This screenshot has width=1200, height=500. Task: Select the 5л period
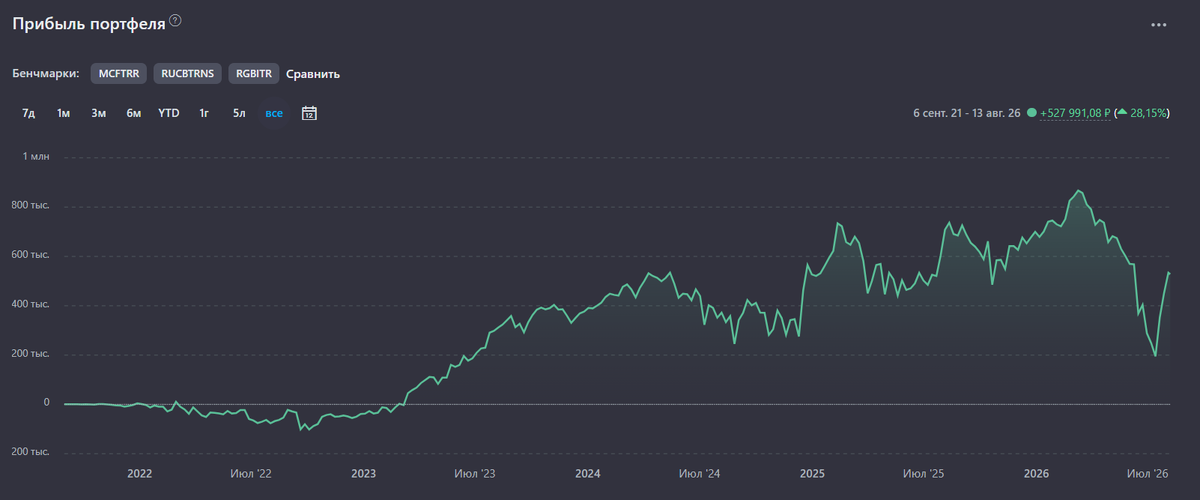(239, 113)
